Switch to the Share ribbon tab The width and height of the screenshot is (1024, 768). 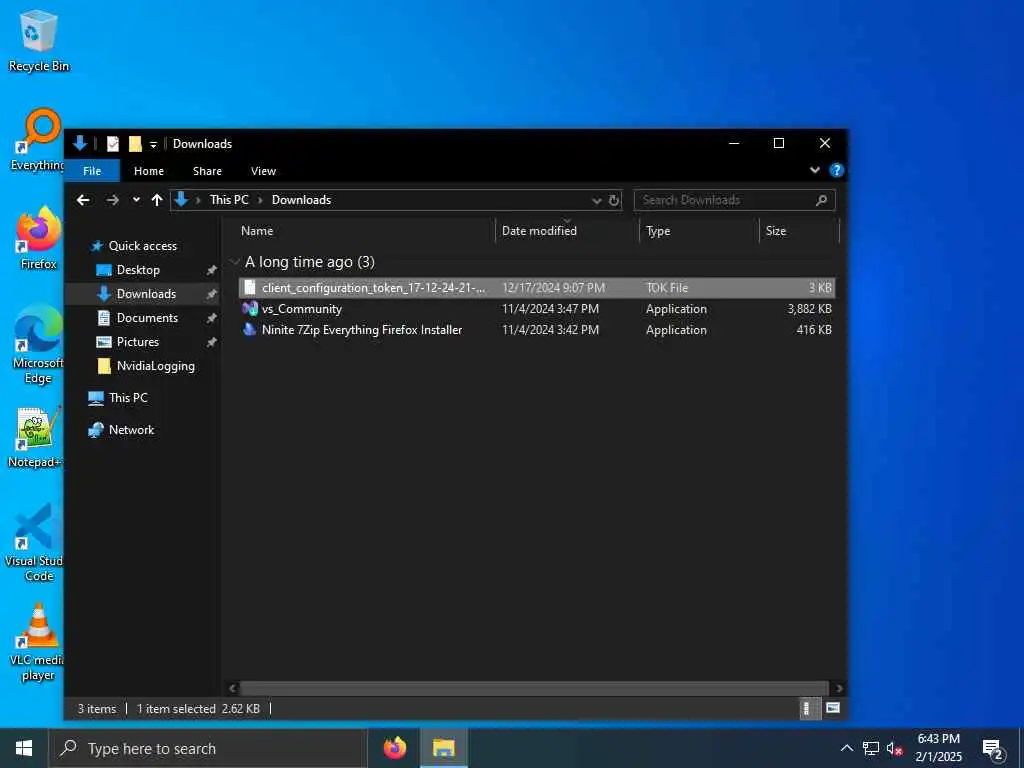click(207, 171)
